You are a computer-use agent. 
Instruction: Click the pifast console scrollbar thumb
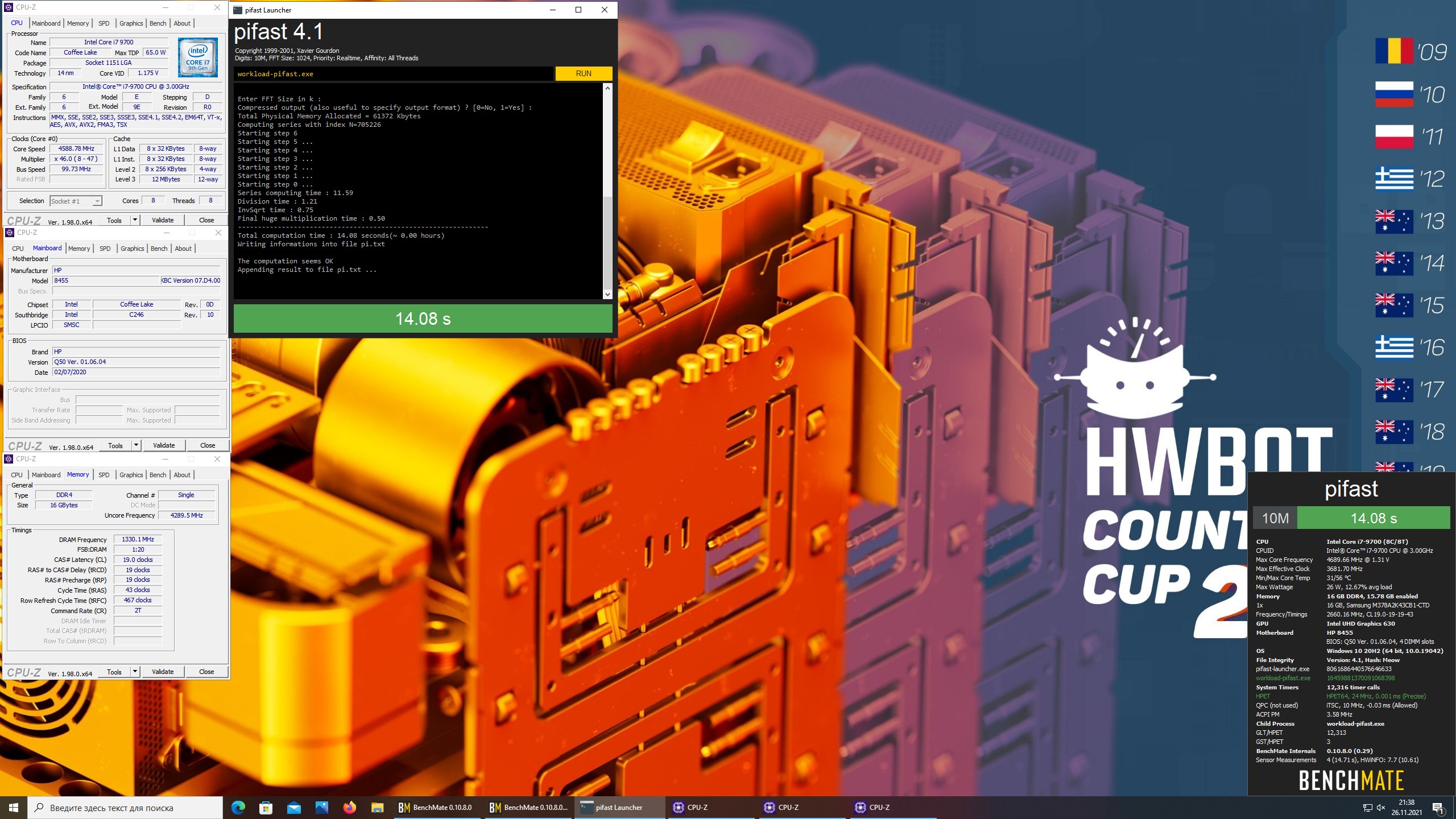point(607,243)
